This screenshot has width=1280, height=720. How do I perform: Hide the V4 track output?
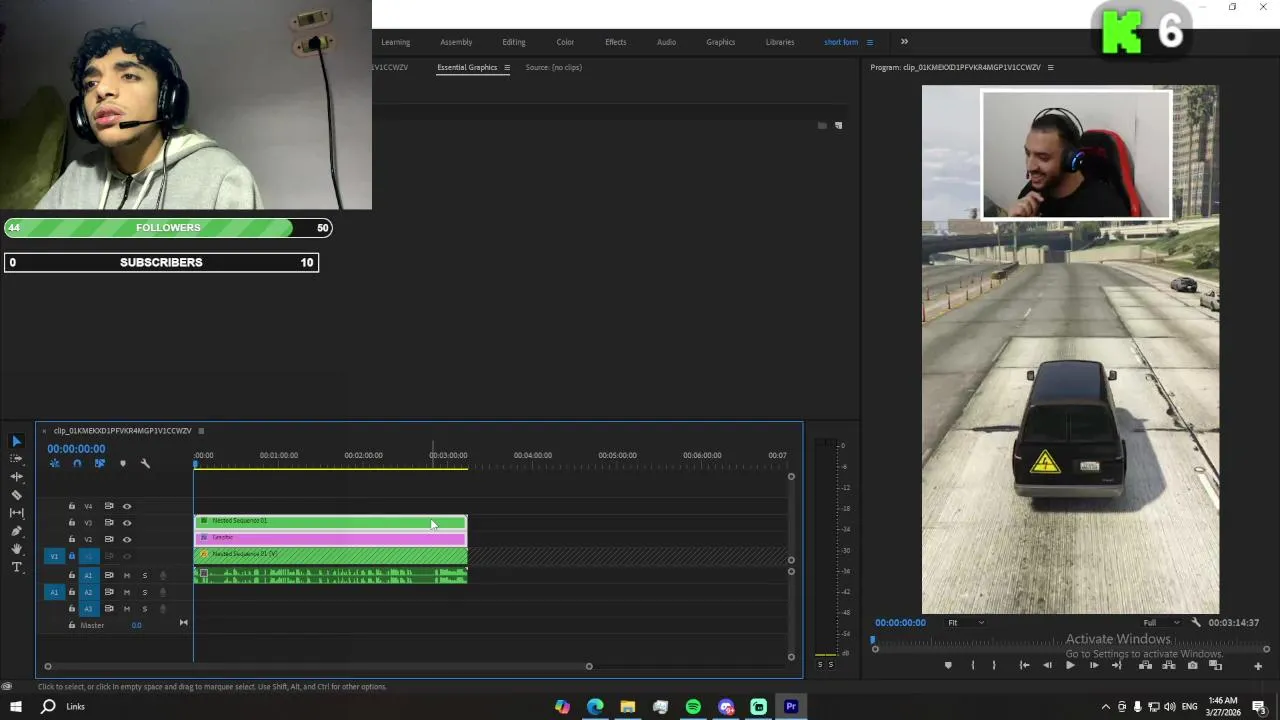click(x=127, y=506)
